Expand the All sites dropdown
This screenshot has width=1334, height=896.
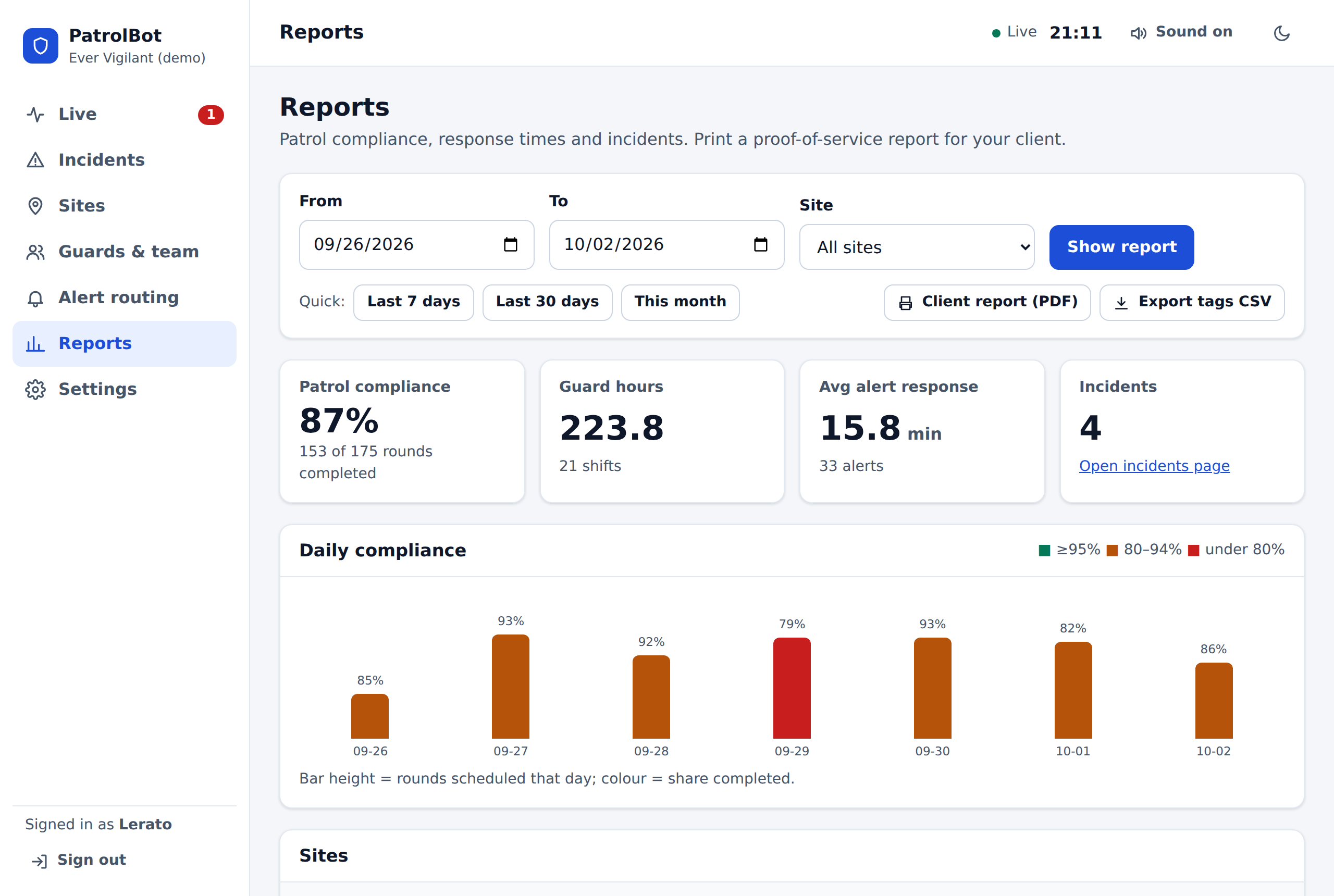coord(916,247)
